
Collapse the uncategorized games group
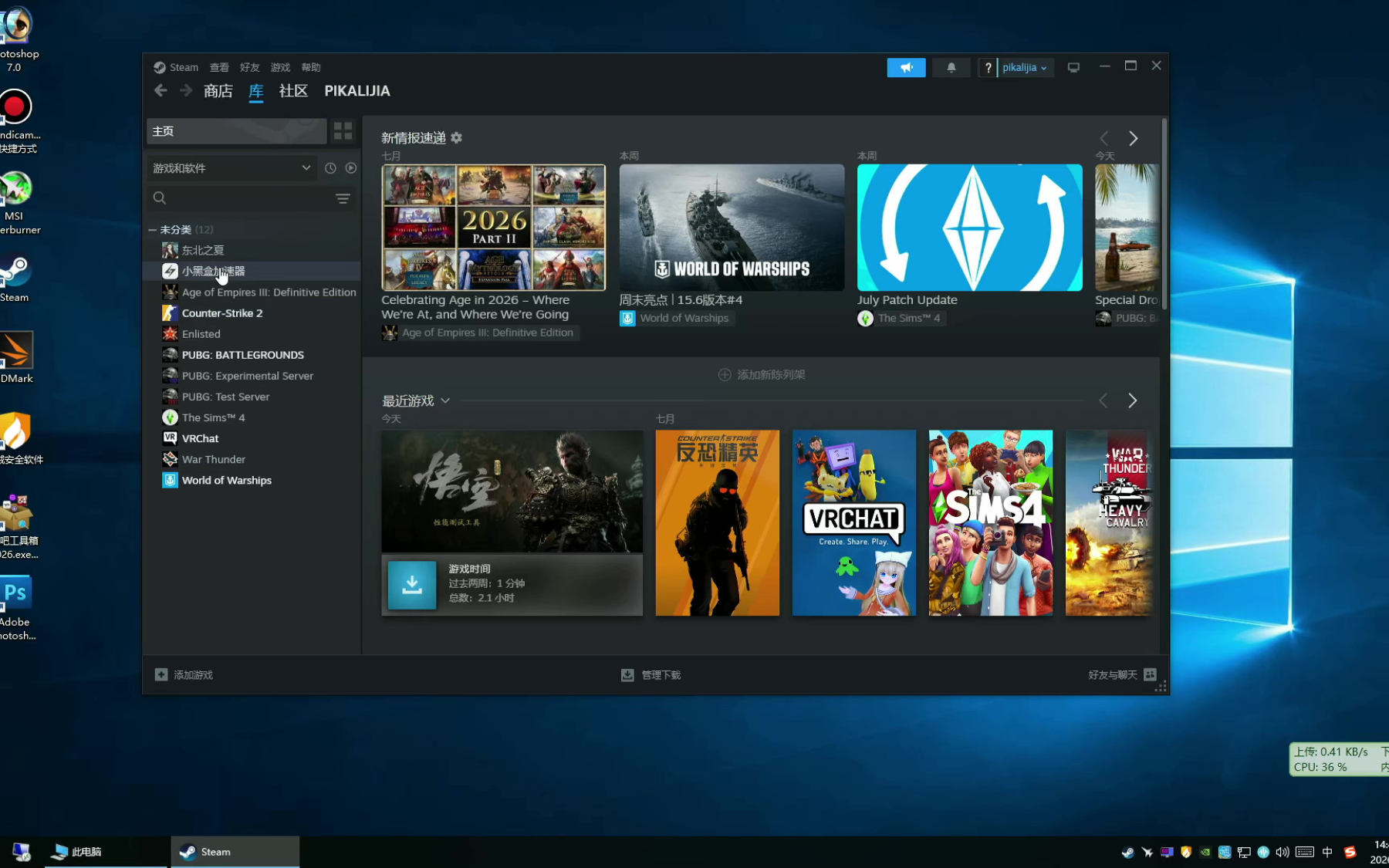pos(153,230)
